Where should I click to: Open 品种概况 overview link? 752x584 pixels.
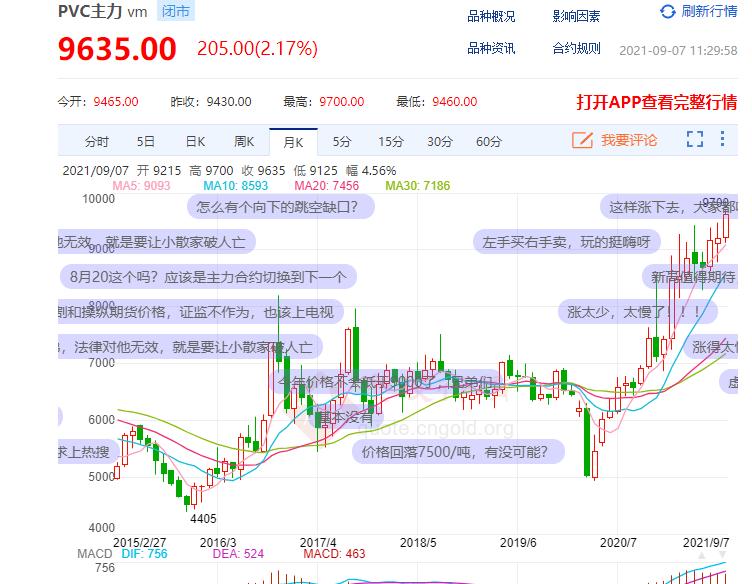tap(491, 17)
